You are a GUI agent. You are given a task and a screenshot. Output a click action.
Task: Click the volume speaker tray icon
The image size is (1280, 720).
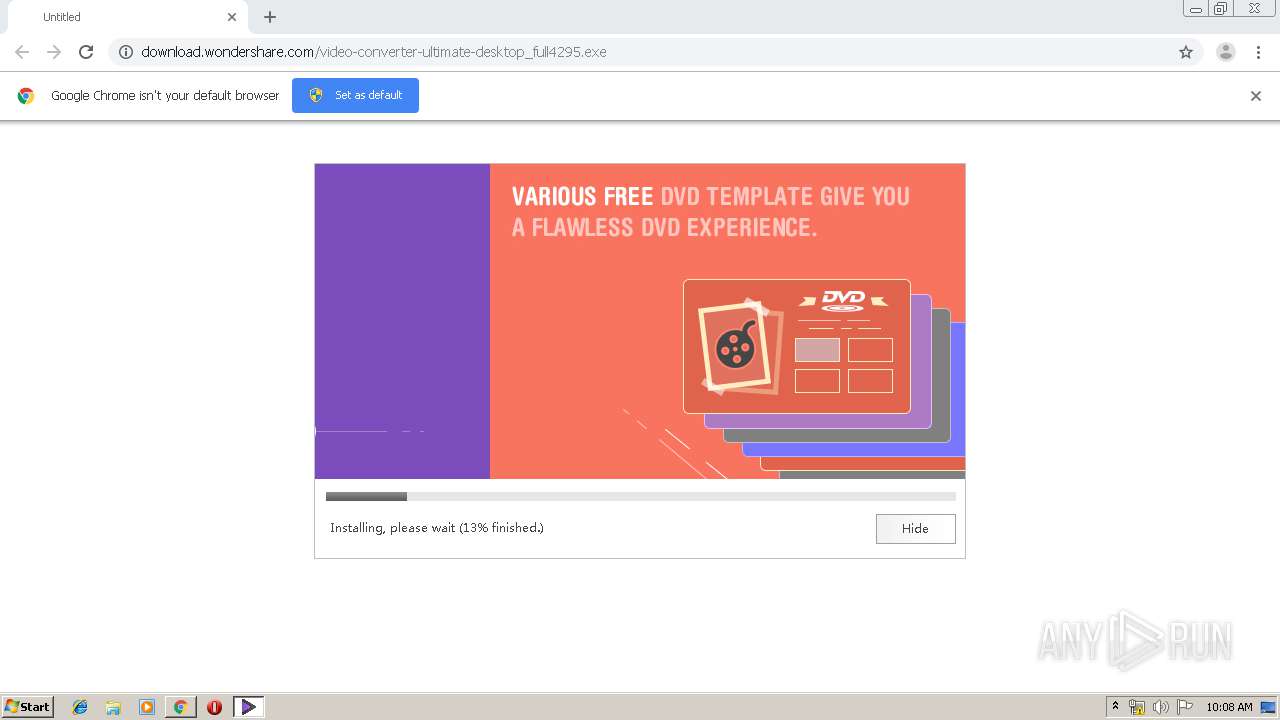click(1161, 707)
